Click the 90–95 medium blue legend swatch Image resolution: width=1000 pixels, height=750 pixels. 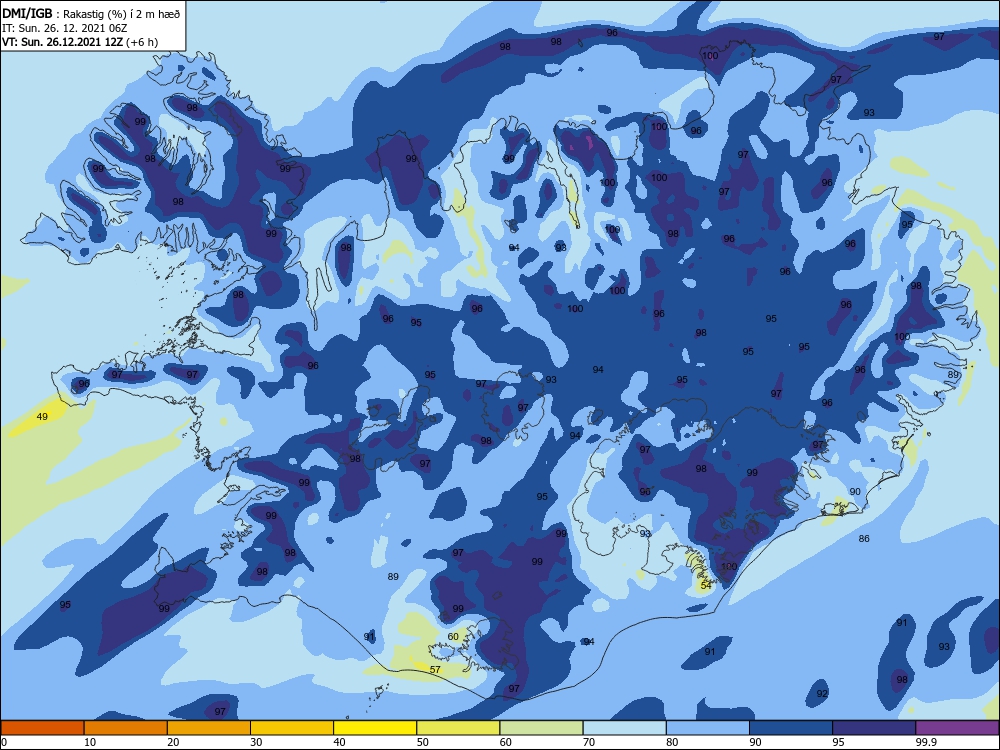pyautogui.click(x=791, y=728)
